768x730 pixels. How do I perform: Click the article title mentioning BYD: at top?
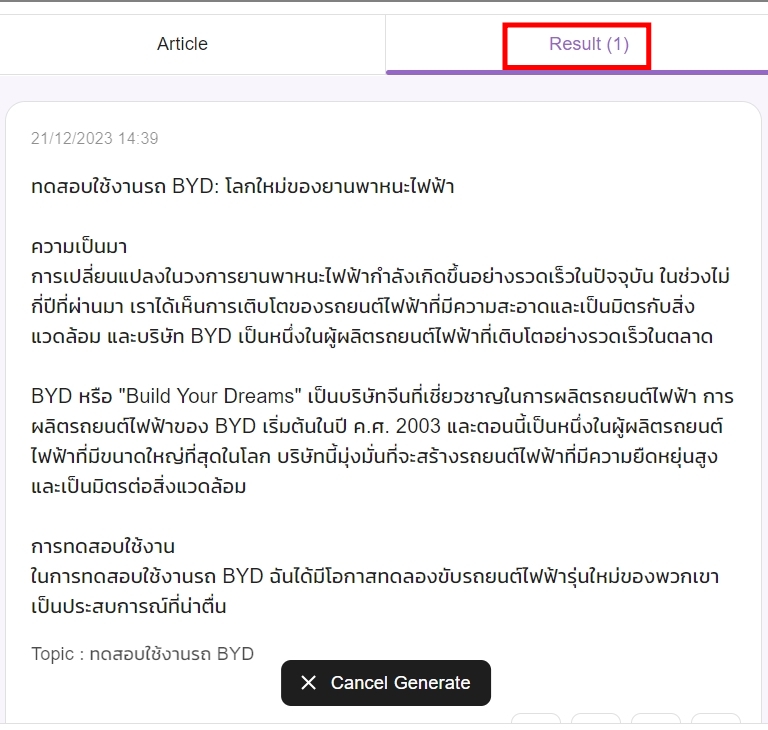[x=242, y=187]
